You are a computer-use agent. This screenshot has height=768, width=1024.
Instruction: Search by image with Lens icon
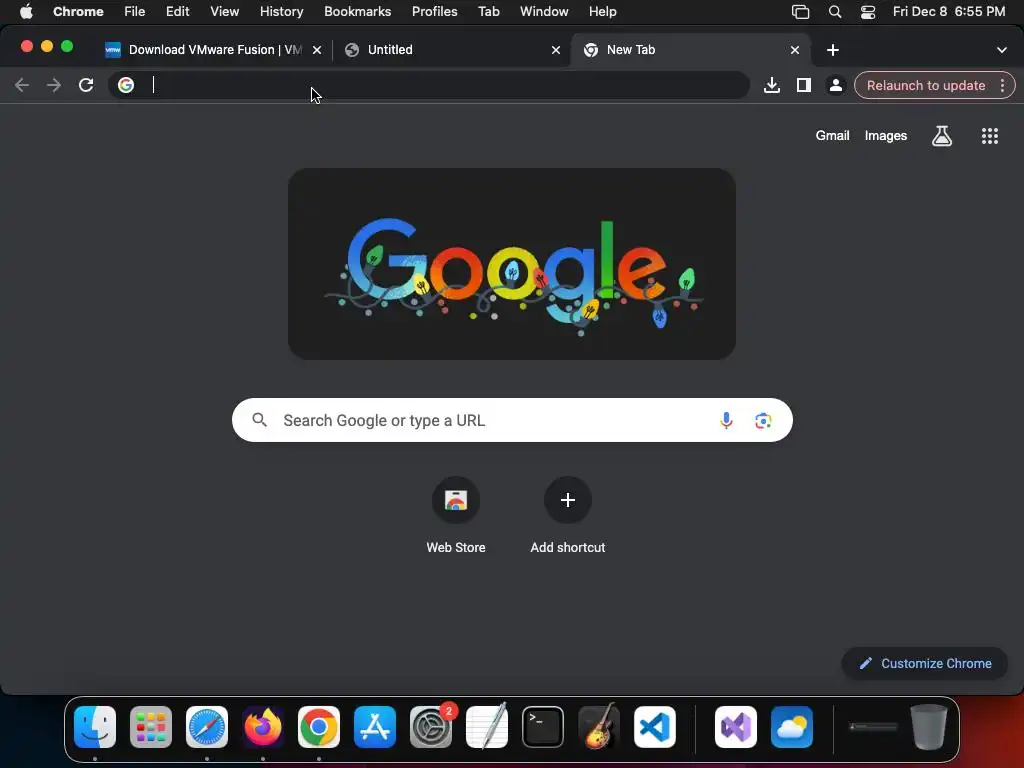tap(763, 421)
